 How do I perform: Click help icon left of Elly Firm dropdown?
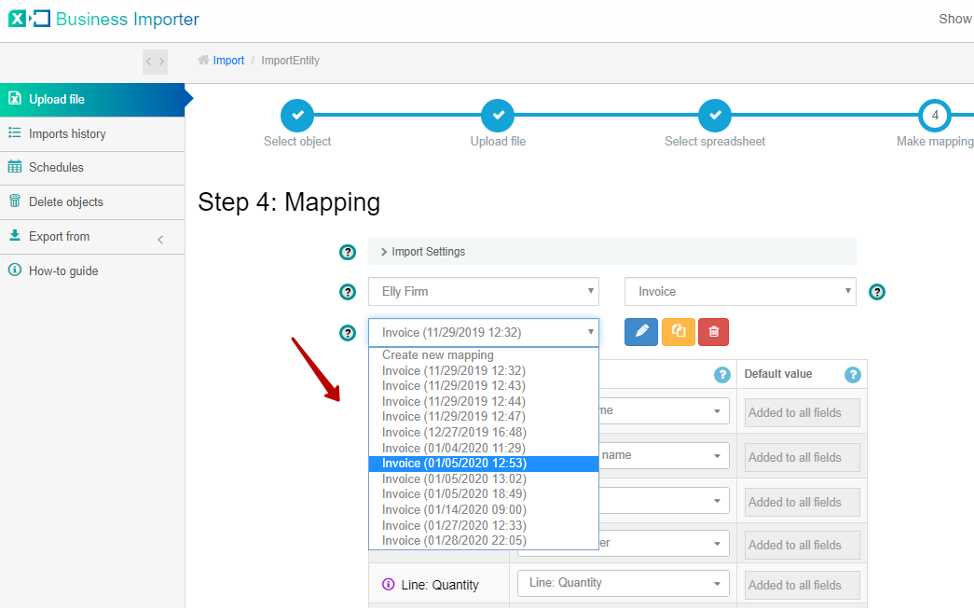pyautogui.click(x=347, y=292)
